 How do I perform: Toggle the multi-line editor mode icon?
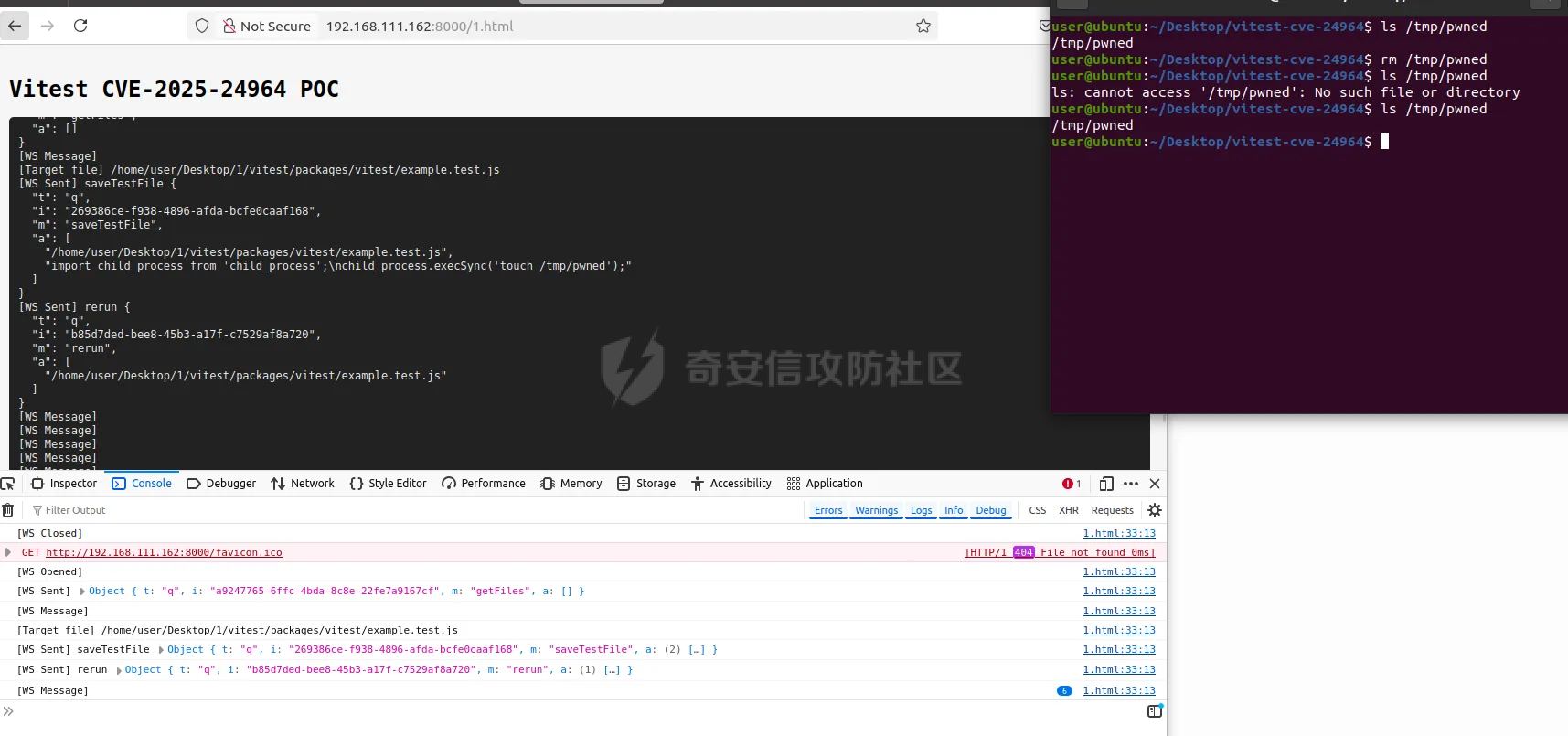click(1155, 711)
